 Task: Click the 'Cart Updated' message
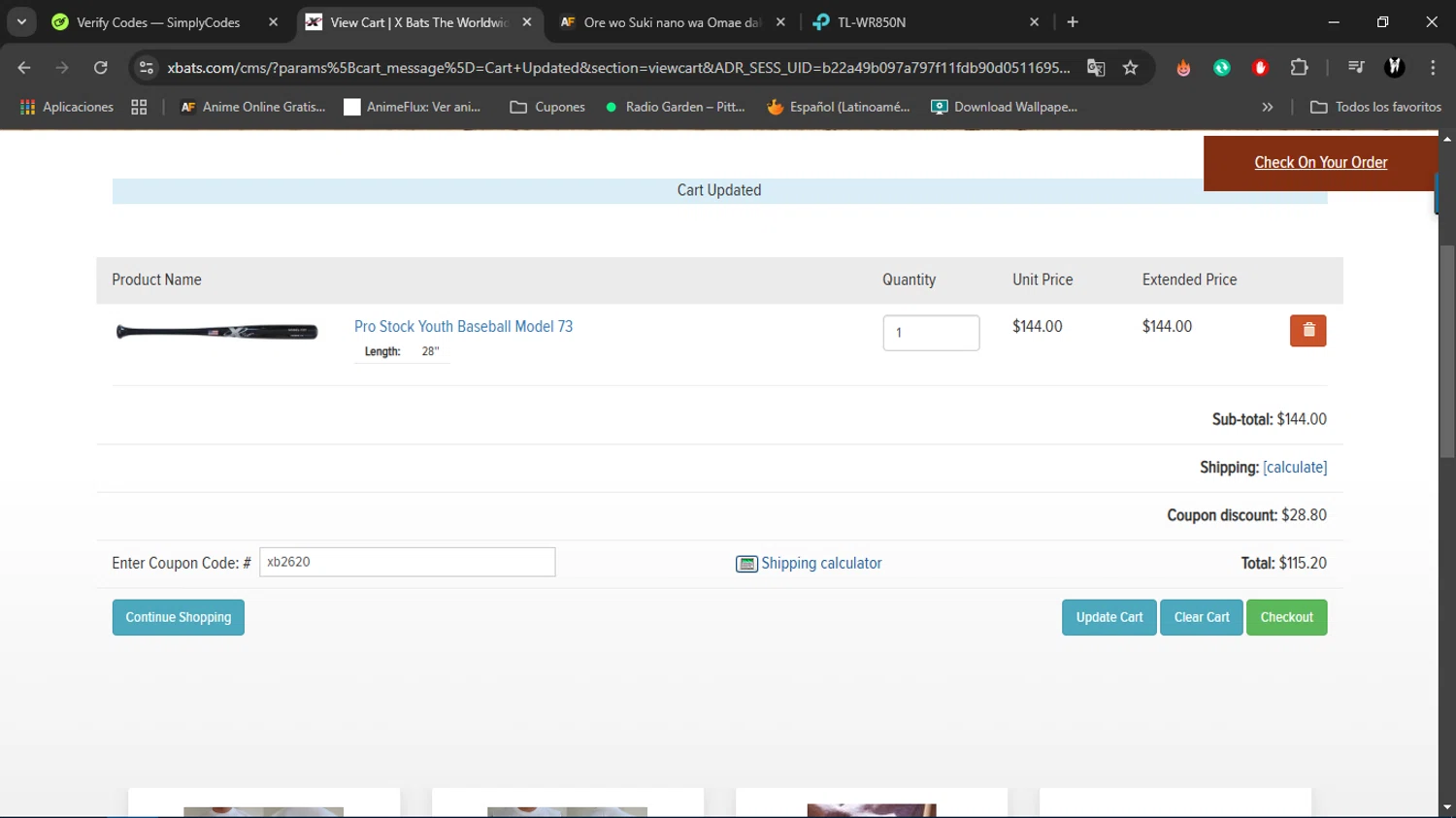tap(719, 191)
